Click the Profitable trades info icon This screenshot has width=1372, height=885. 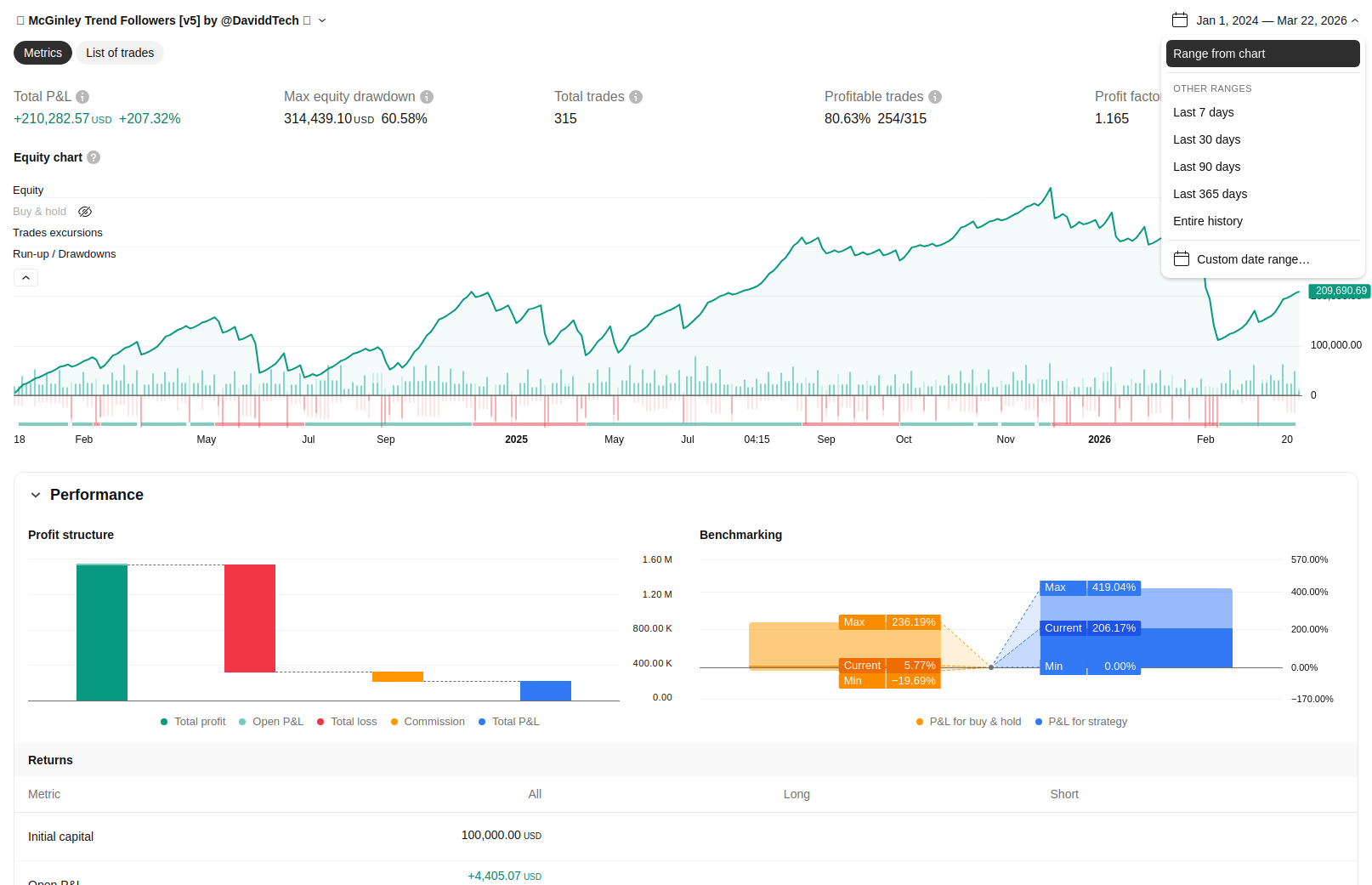(935, 97)
